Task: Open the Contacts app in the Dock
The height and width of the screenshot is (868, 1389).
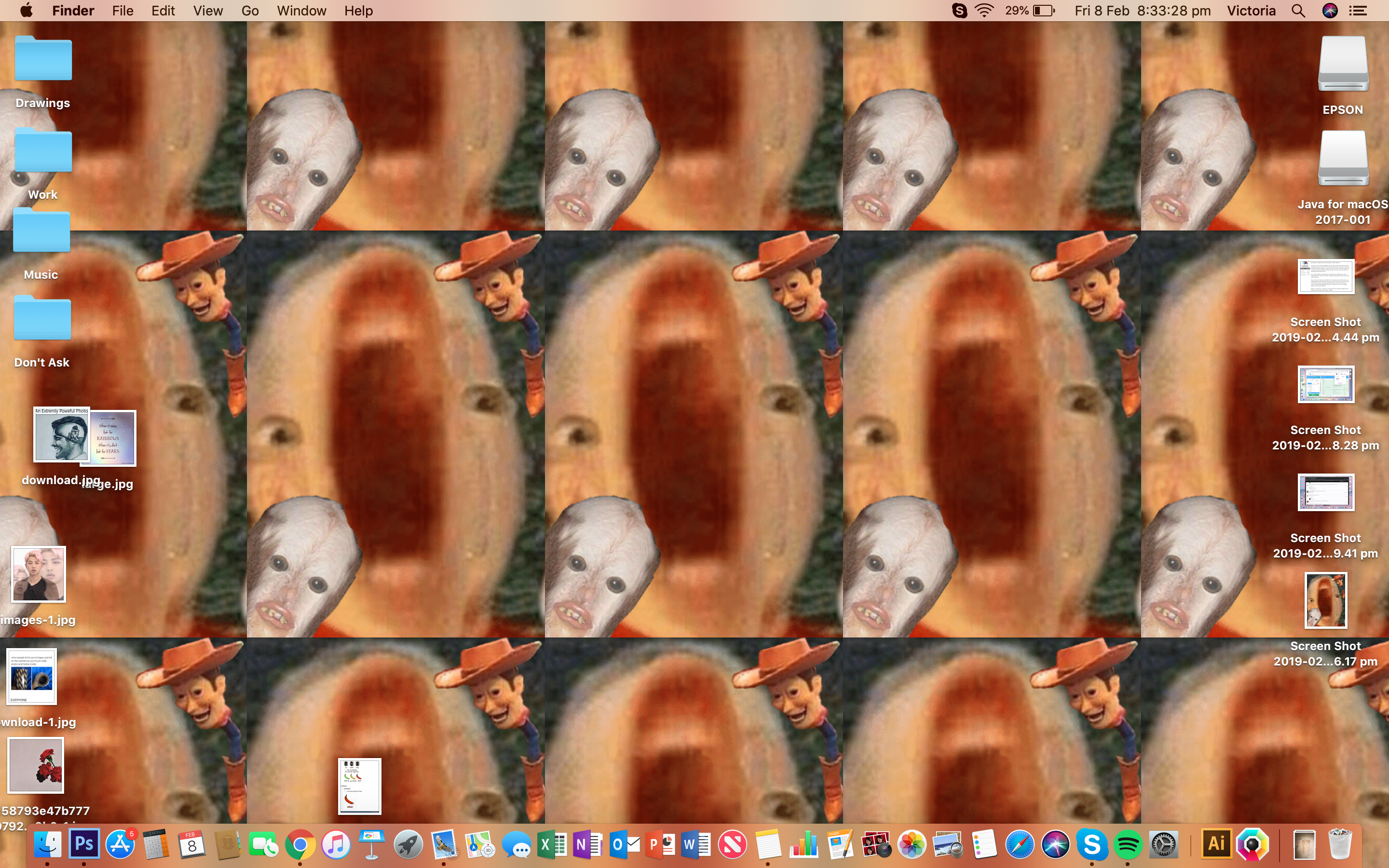Action: click(x=228, y=844)
